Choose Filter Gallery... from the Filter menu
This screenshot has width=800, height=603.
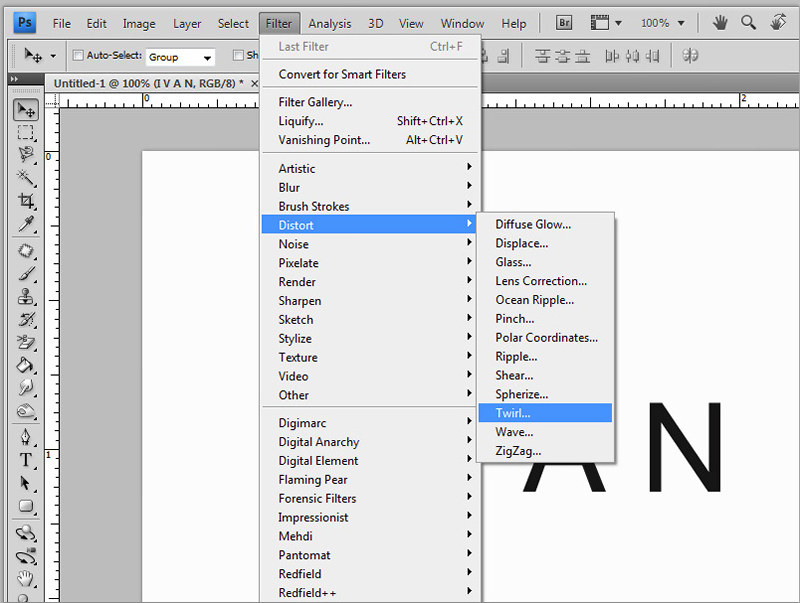(315, 102)
